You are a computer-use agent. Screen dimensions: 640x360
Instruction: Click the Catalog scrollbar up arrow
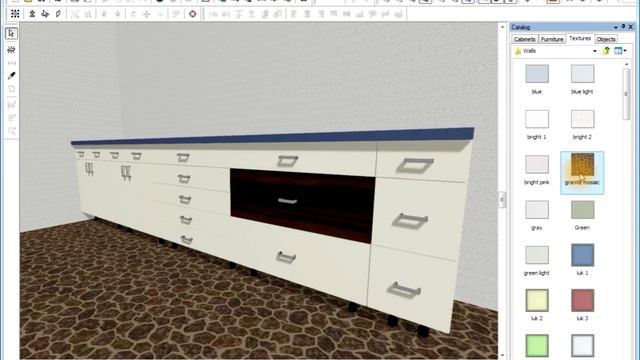(x=626, y=64)
